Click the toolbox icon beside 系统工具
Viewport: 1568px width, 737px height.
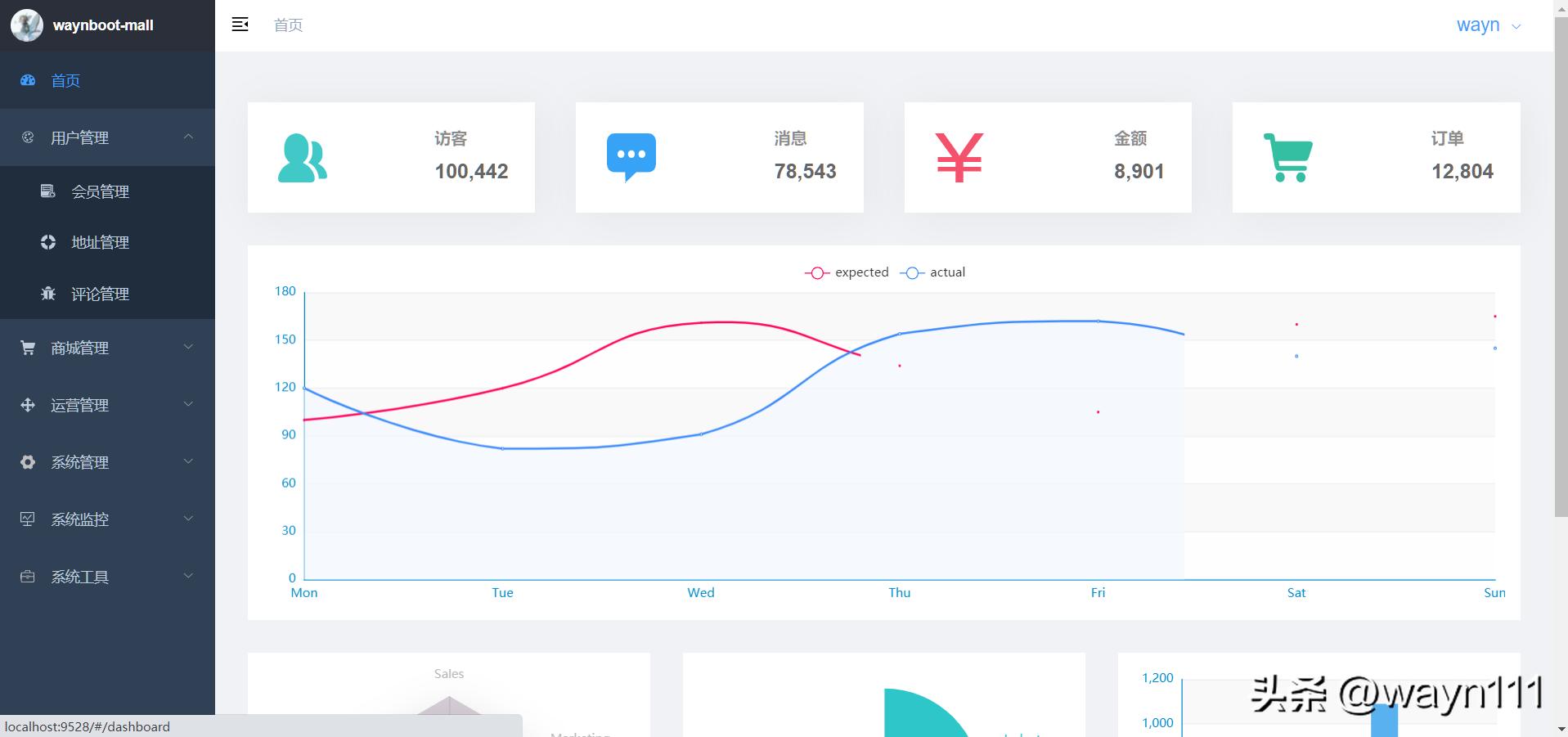[x=28, y=577]
